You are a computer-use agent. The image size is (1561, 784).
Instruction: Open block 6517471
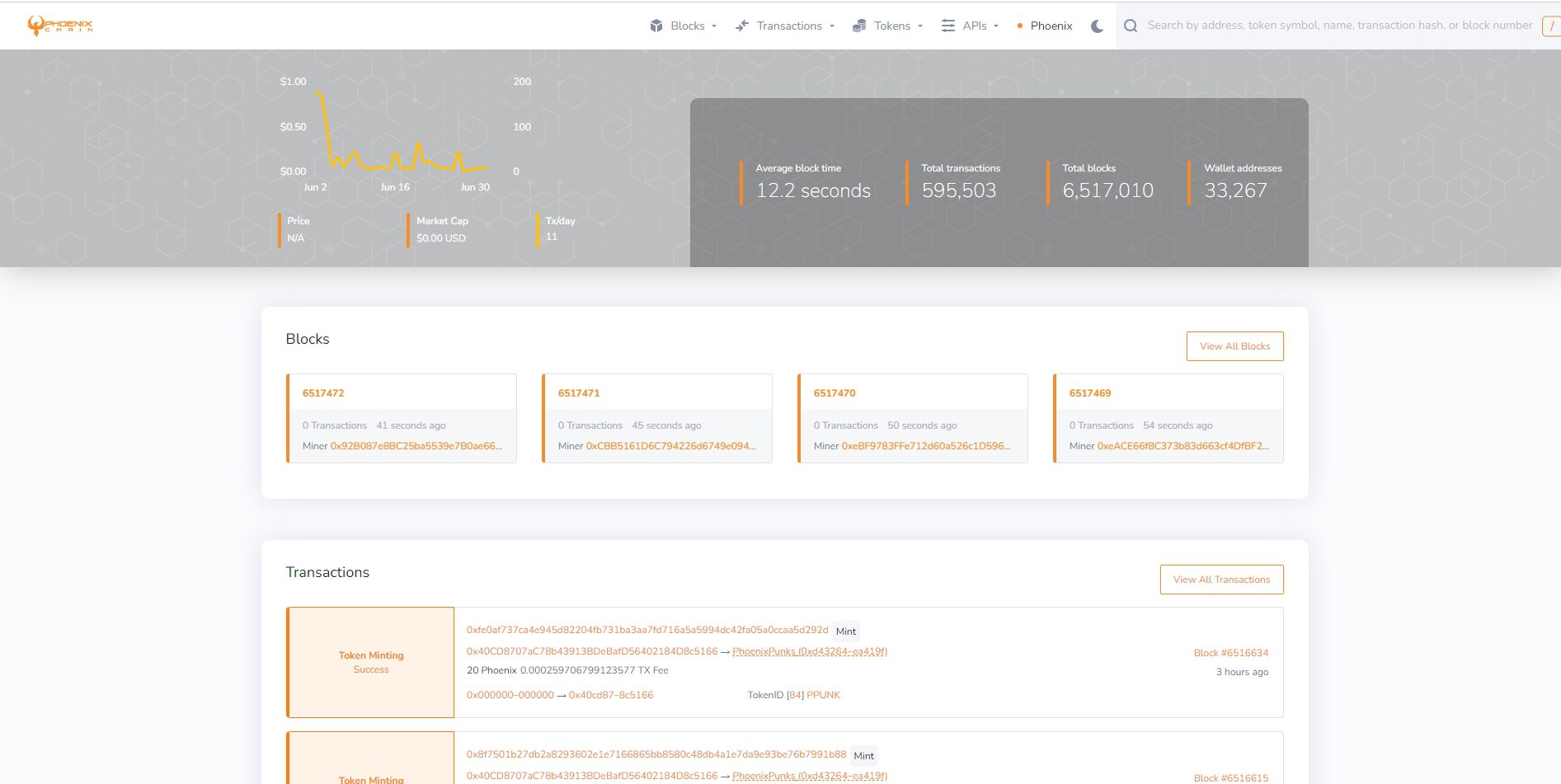coord(579,393)
